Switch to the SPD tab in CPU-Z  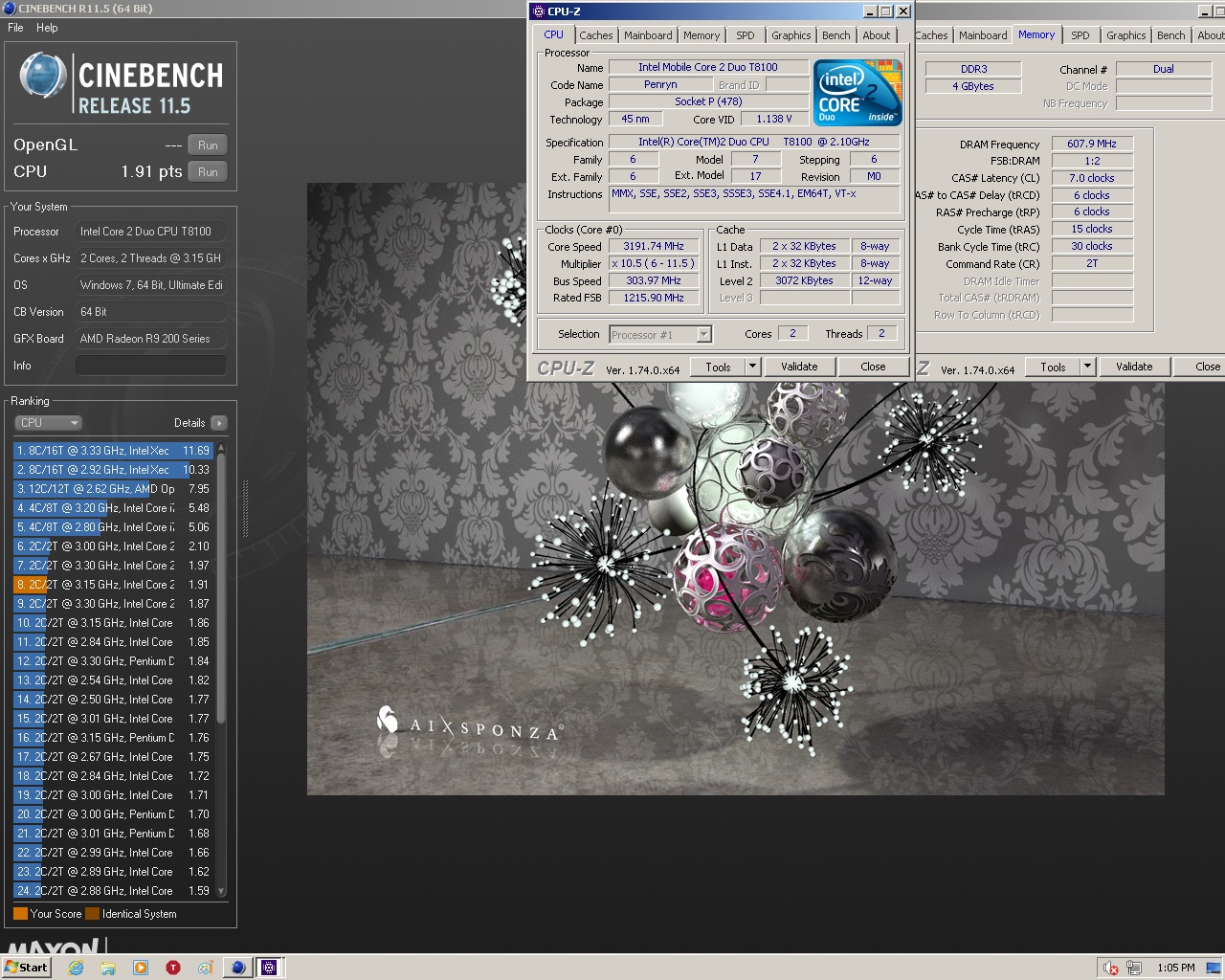coord(746,35)
